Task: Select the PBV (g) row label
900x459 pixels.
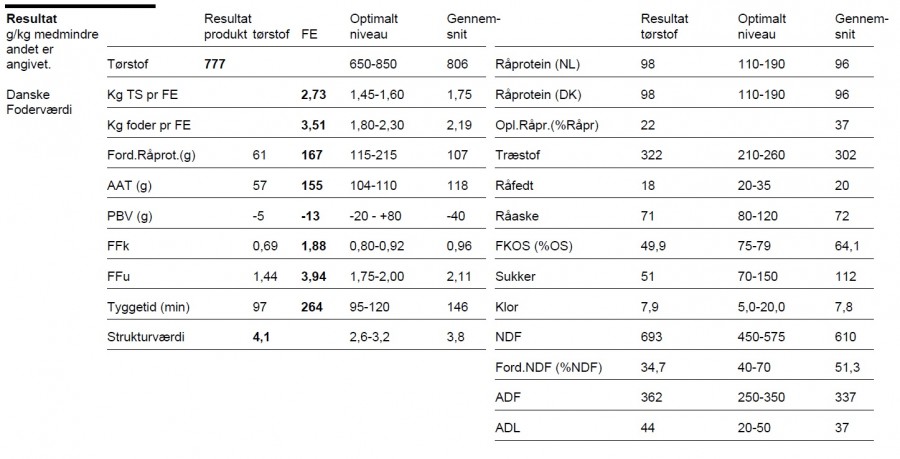Action: 129,216
